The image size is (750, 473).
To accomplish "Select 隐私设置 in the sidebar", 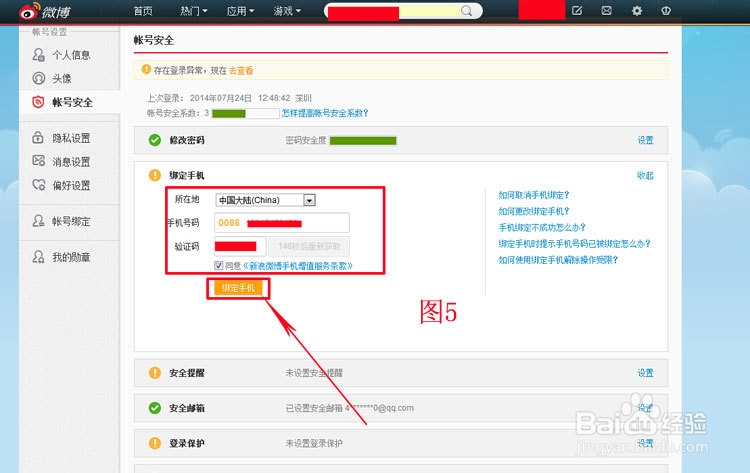I will coord(71,138).
